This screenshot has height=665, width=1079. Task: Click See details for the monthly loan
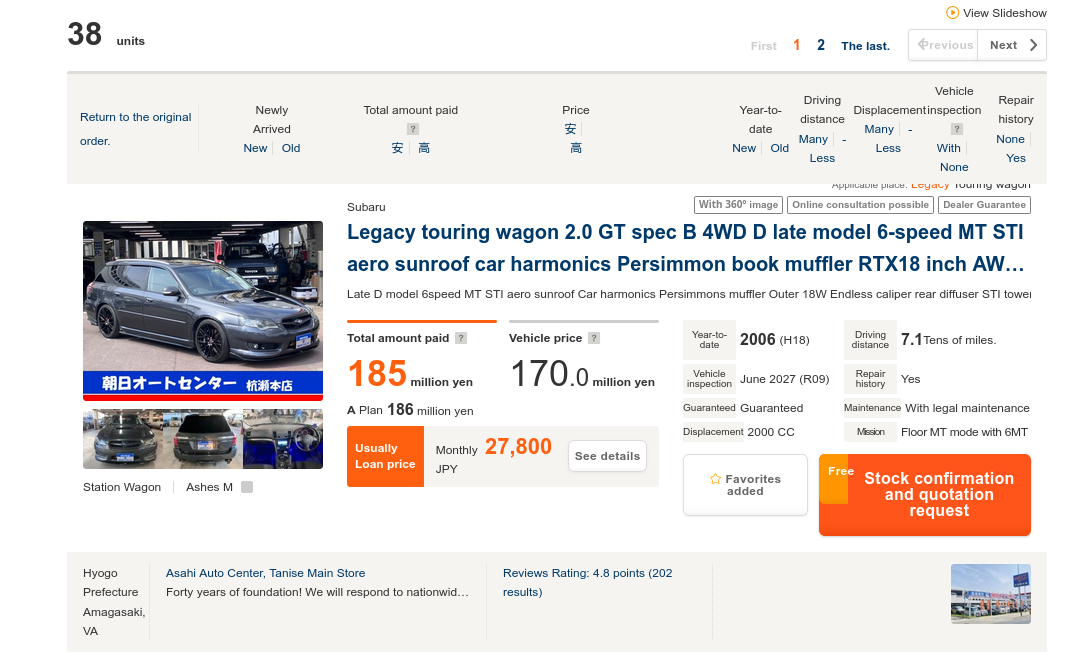[x=607, y=456]
